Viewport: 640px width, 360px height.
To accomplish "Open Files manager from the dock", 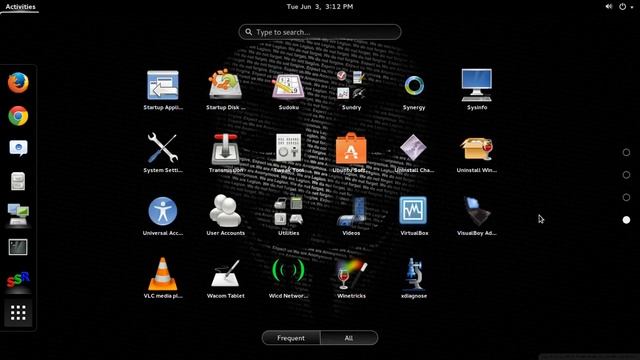I will point(18,181).
